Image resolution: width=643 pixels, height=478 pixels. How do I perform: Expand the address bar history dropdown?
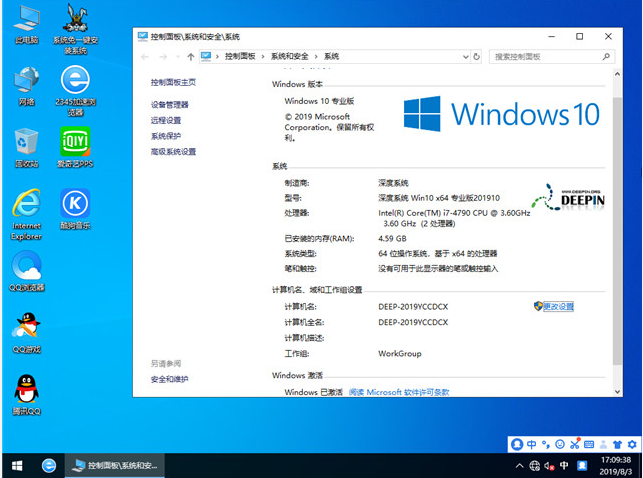(465, 56)
